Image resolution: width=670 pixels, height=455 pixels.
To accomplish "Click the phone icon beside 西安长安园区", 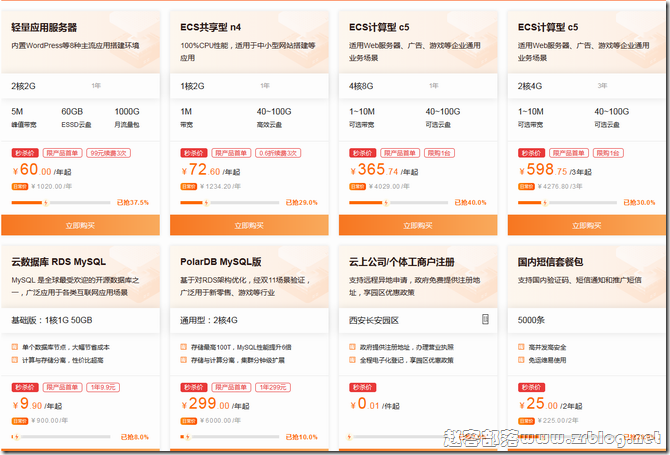I will pos(485,319).
